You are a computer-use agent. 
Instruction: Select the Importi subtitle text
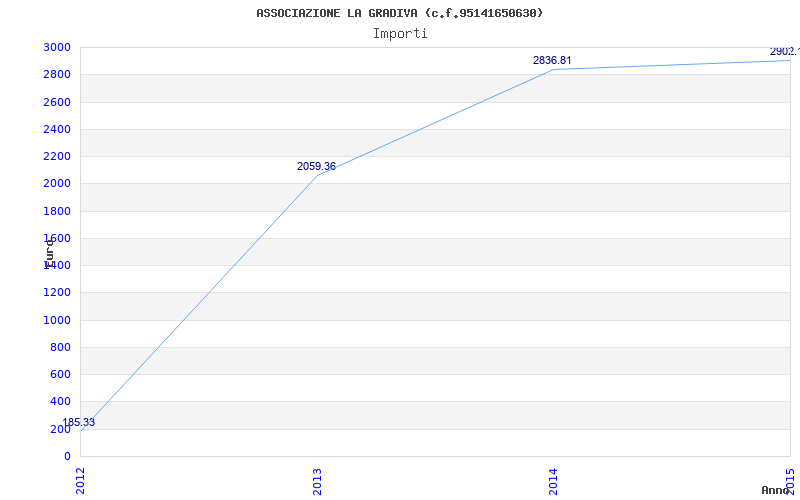(x=399, y=34)
